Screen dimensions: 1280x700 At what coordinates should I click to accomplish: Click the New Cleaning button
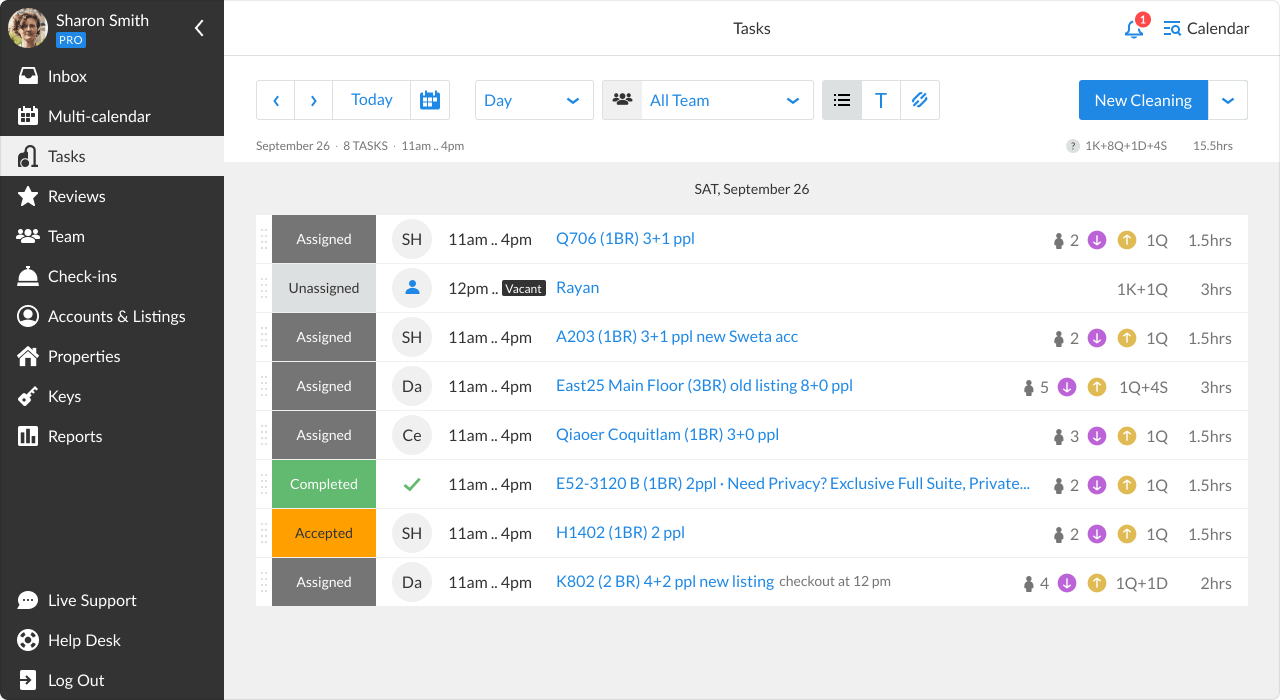tap(1143, 100)
